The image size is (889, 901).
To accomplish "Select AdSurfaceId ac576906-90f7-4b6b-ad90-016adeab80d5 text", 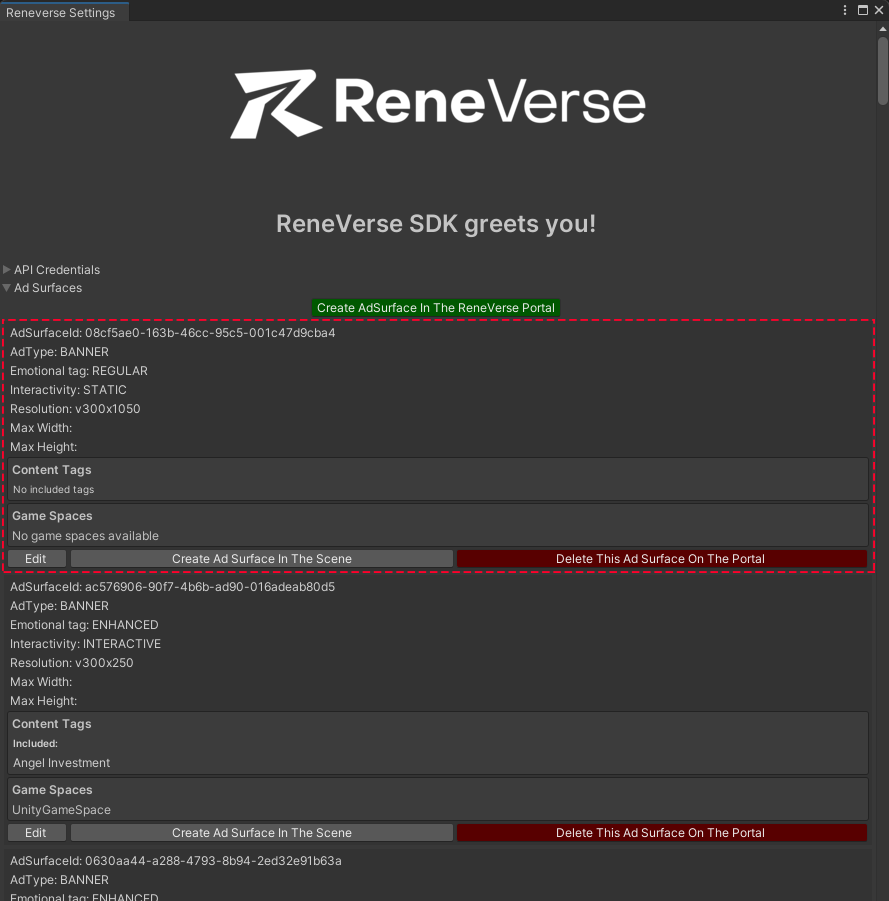I will 172,587.
